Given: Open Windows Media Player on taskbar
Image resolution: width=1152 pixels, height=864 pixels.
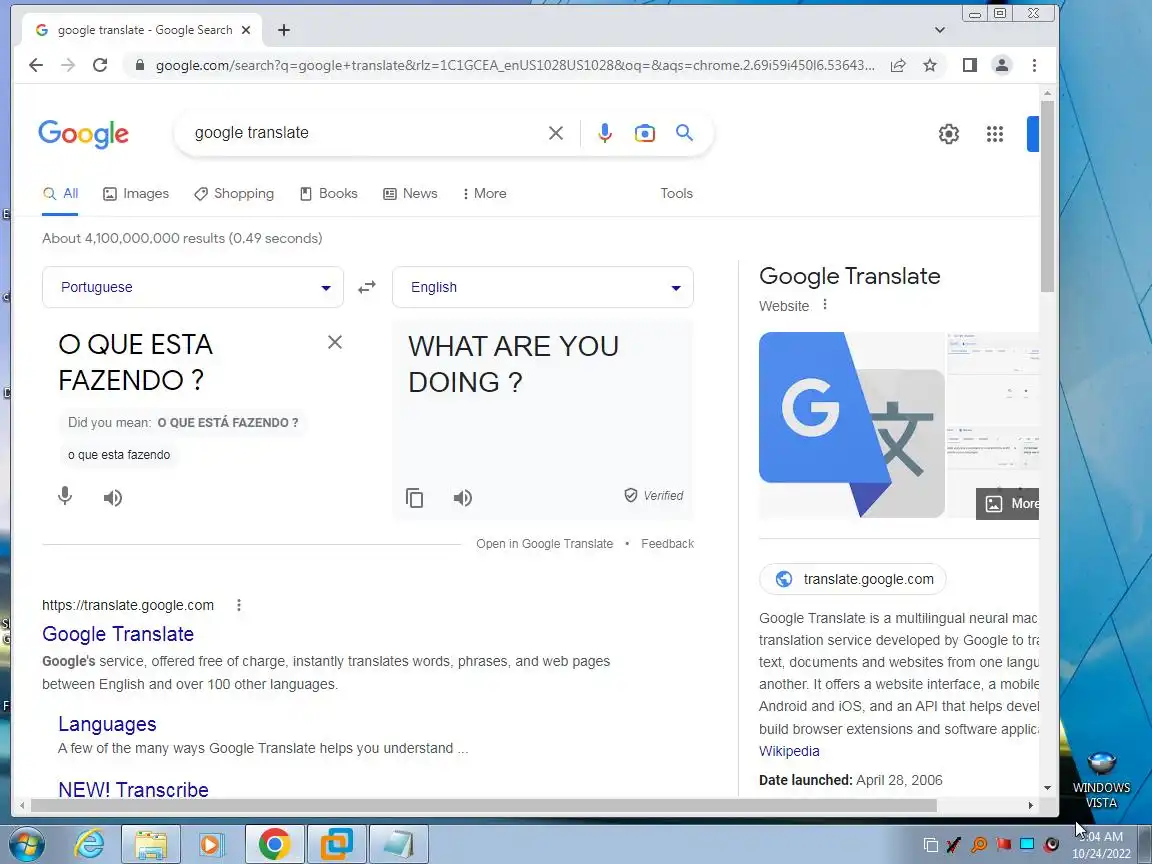Looking at the screenshot, I should pyautogui.click(x=212, y=844).
